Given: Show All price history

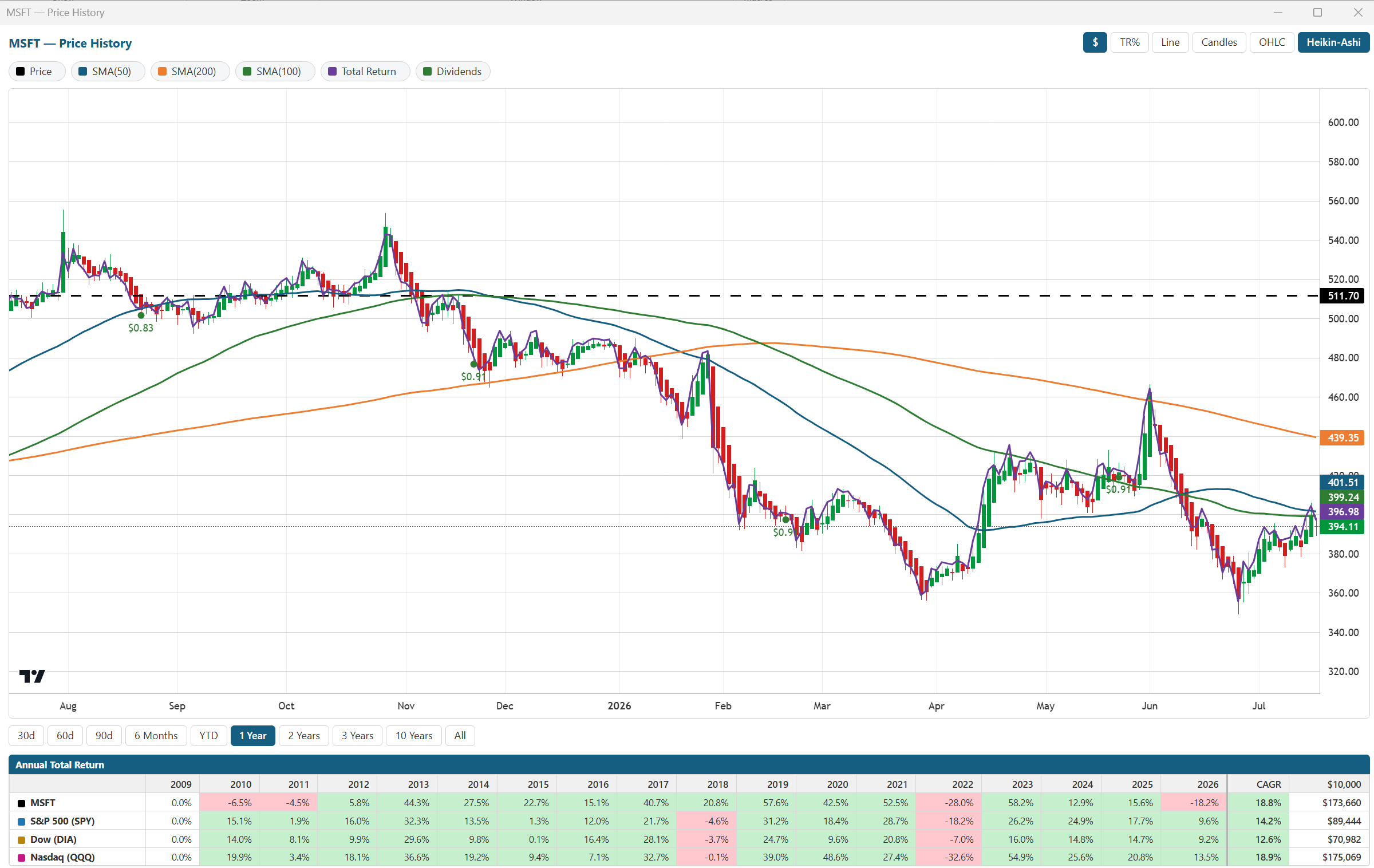Looking at the screenshot, I should pos(460,736).
